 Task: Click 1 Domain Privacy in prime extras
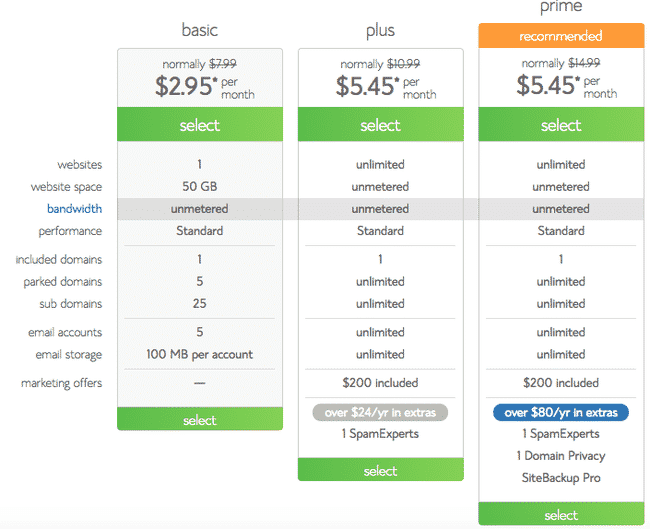click(x=561, y=456)
